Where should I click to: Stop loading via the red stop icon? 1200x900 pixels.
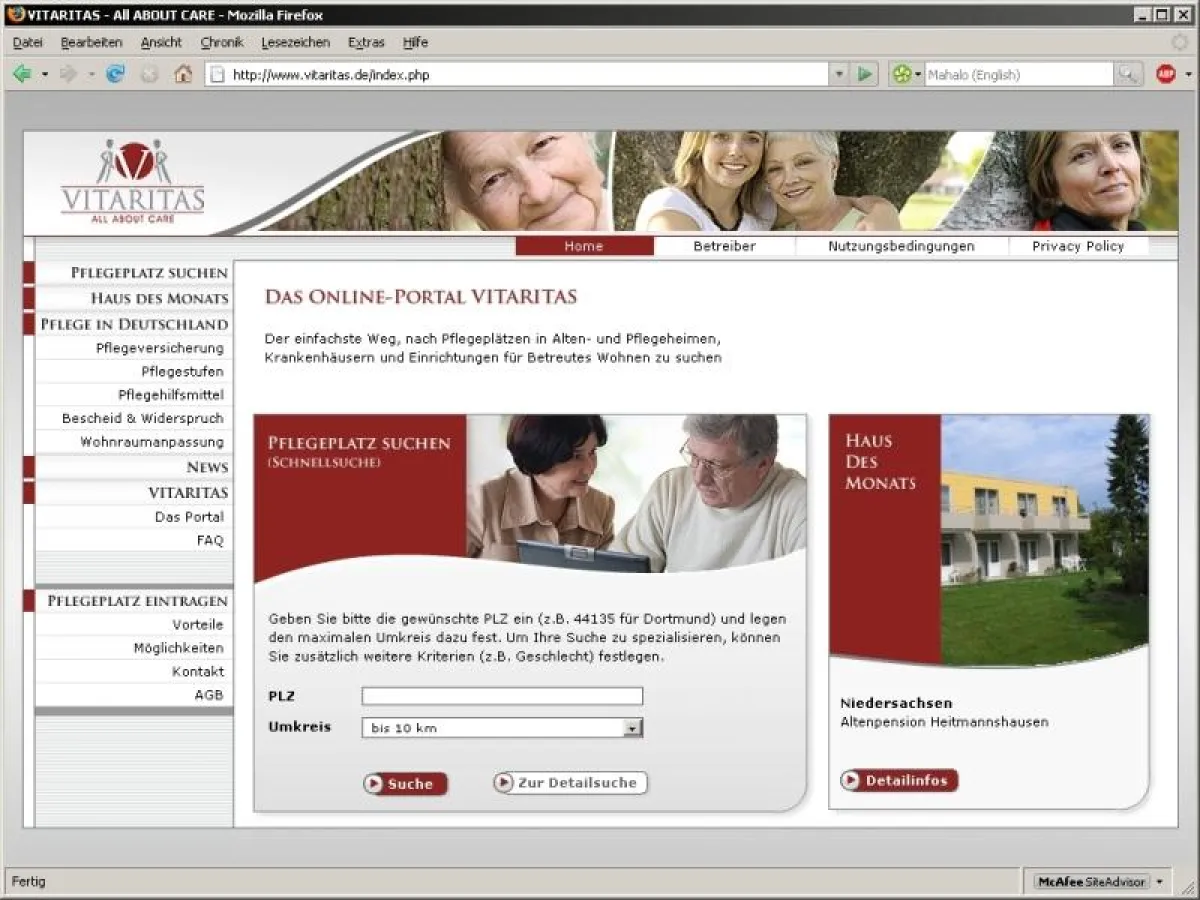148,73
